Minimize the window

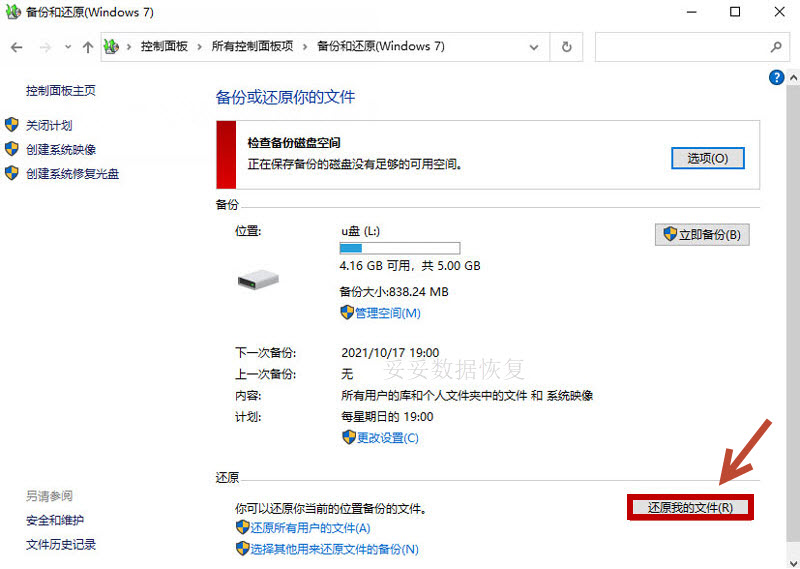pos(691,12)
